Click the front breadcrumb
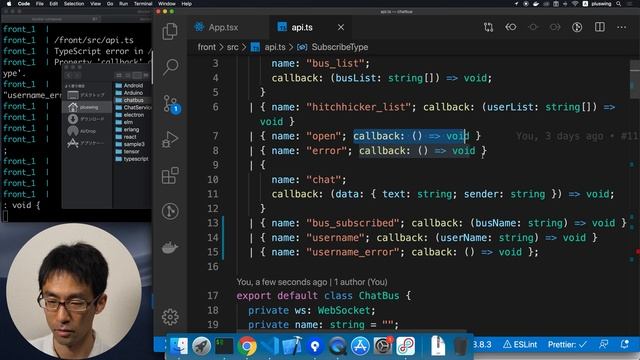The height and width of the screenshot is (360, 640). [207, 47]
